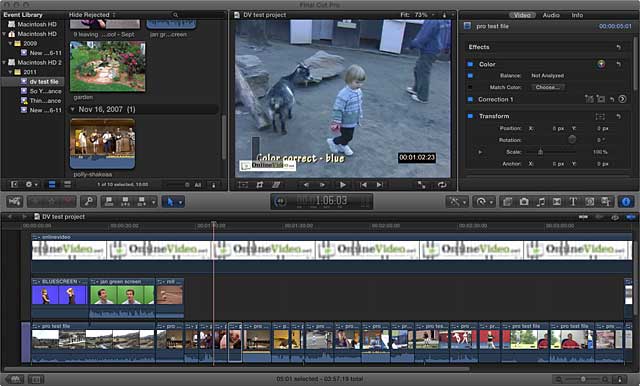
Task: Toggle the Inspector info button
Action: 626,202
